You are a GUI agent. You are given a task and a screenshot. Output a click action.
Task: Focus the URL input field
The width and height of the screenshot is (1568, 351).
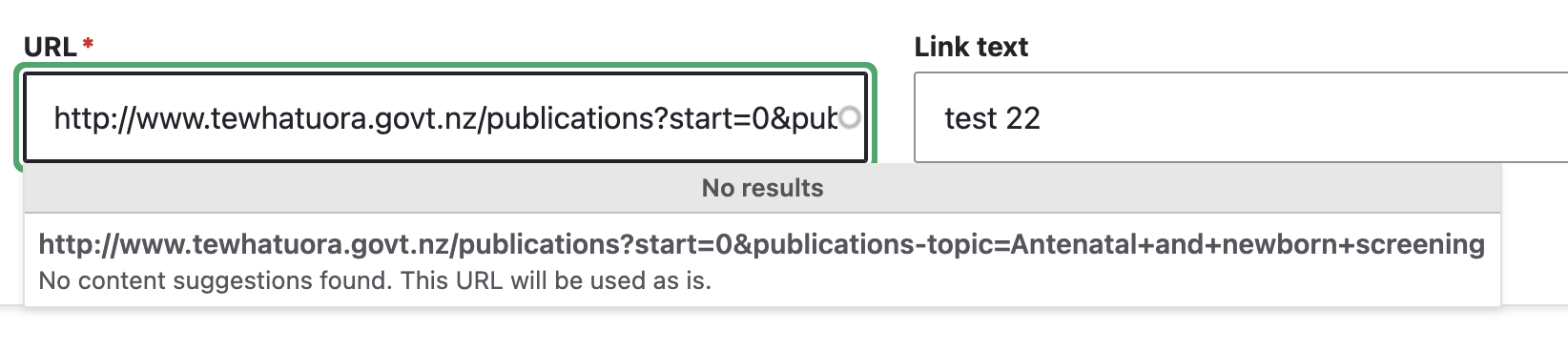(445, 117)
